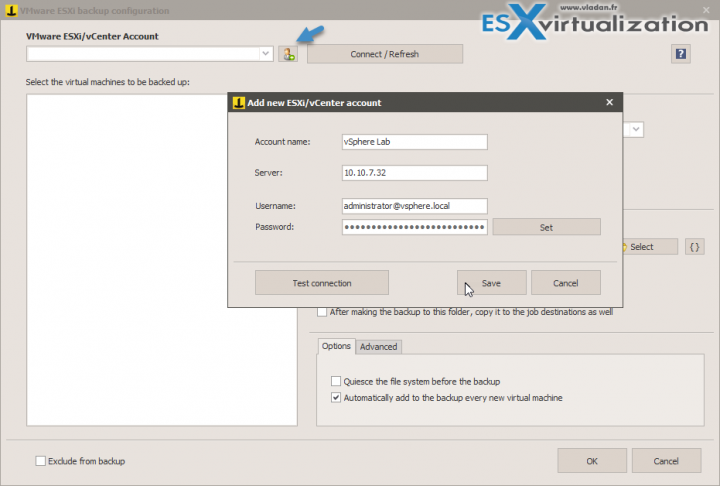Screen dimensions: 720x486
Task: Click the Password field
Action: (x=414, y=227)
